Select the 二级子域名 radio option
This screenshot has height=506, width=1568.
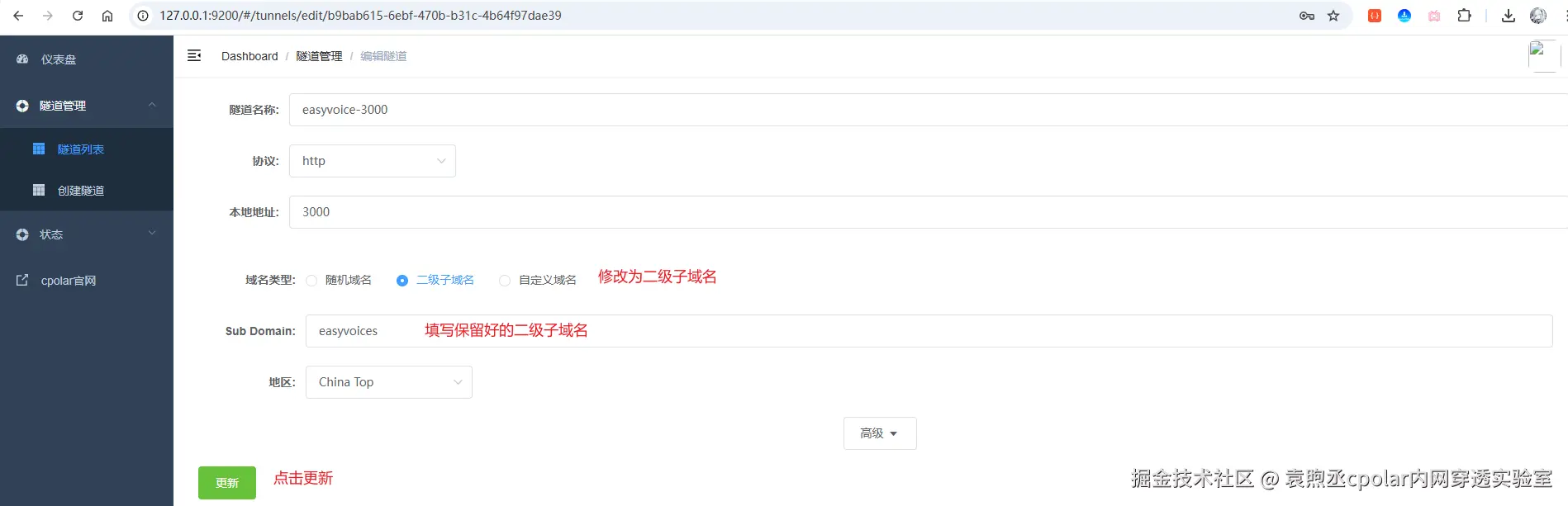[x=402, y=281]
